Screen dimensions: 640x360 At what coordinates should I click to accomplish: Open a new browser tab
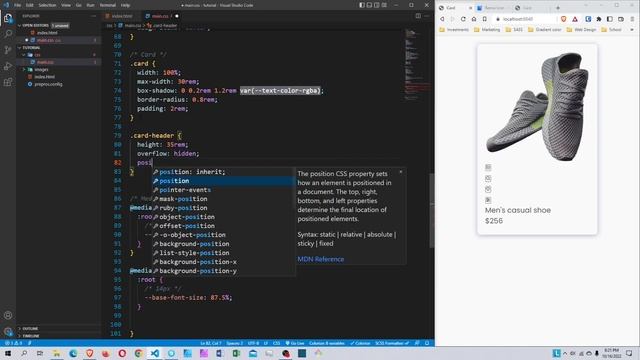(x=558, y=8)
